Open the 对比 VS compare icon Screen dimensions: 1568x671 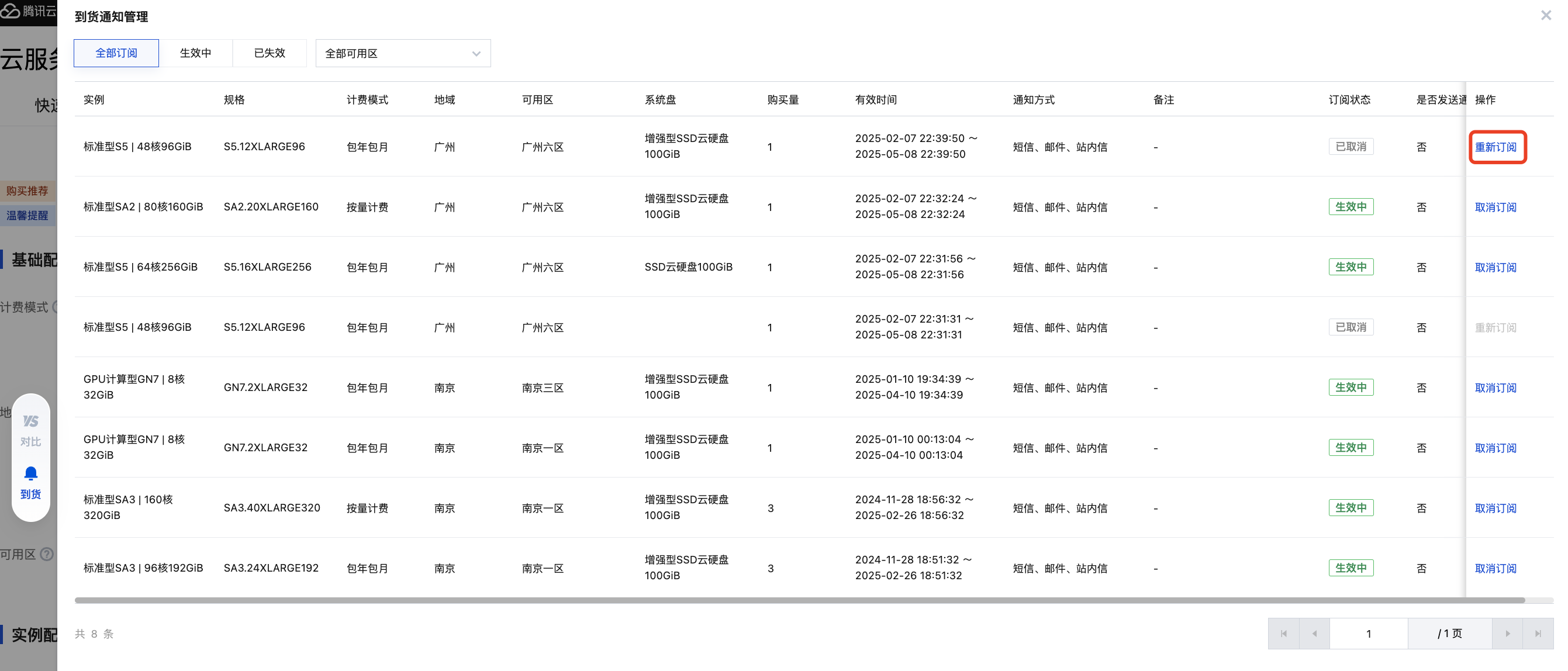click(x=30, y=421)
